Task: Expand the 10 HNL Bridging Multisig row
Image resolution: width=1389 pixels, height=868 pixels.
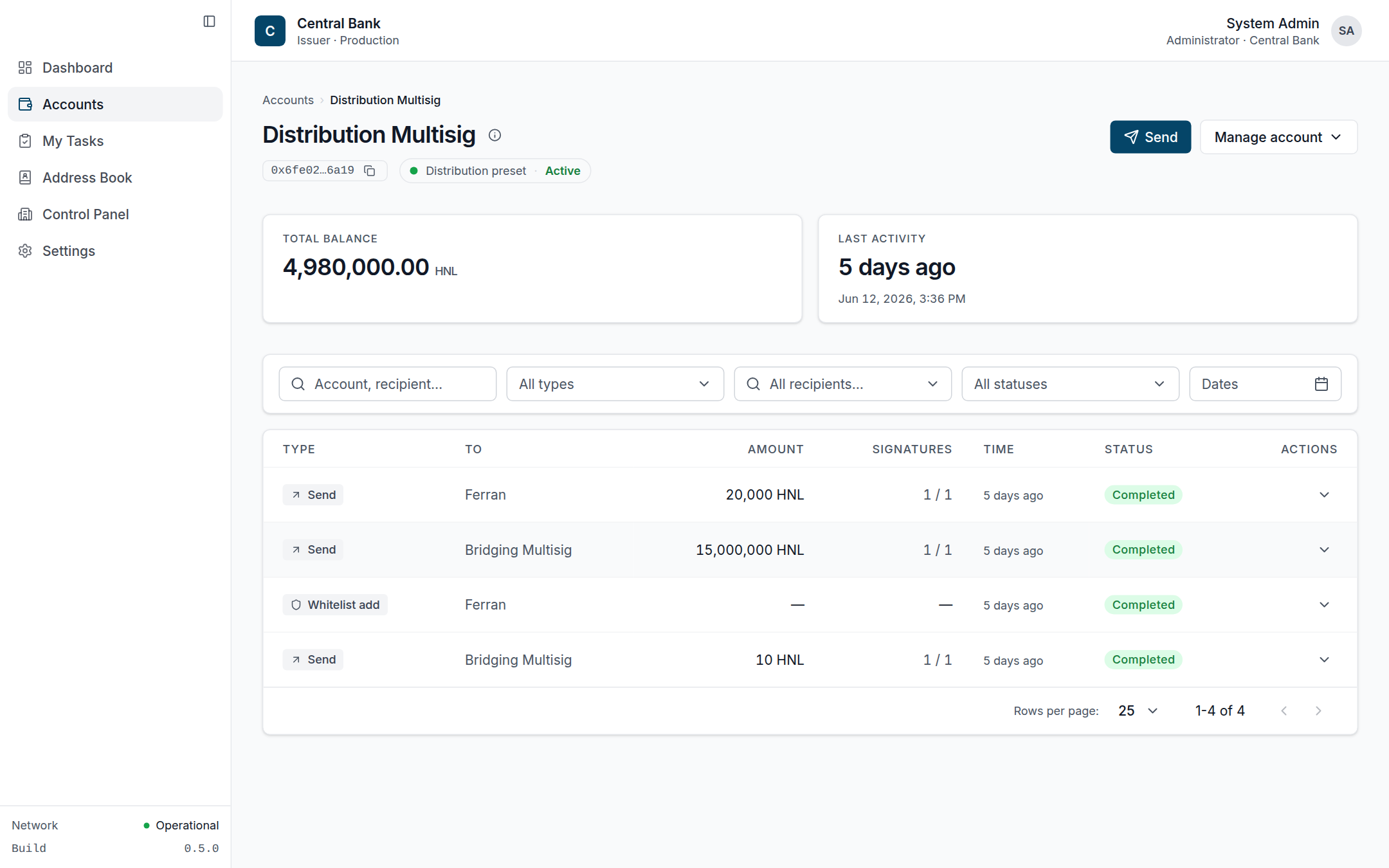Action: click(x=1324, y=660)
